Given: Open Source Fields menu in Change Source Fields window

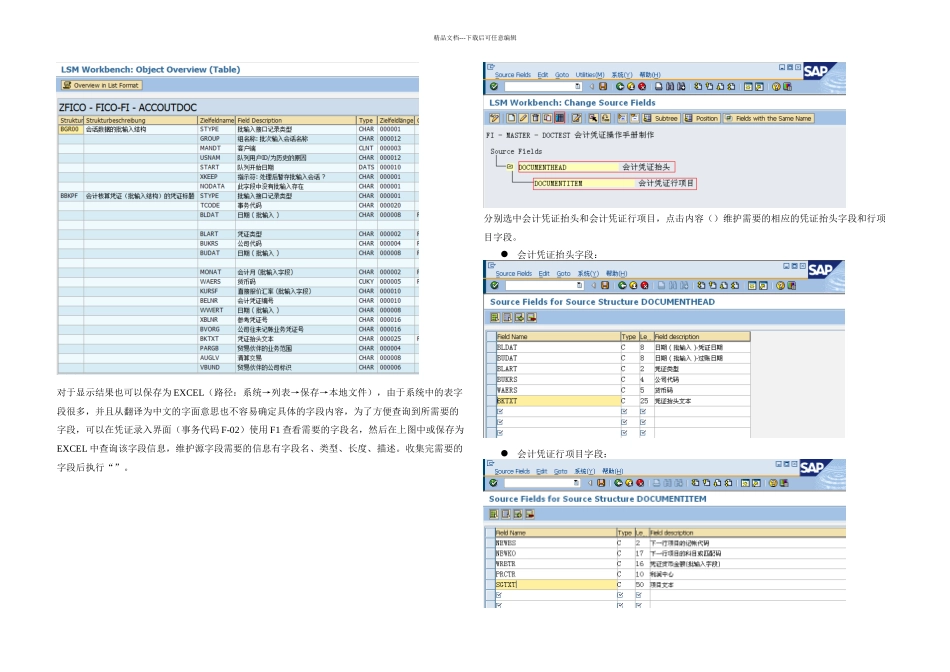Looking at the screenshot, I should [x=513, y=75].
